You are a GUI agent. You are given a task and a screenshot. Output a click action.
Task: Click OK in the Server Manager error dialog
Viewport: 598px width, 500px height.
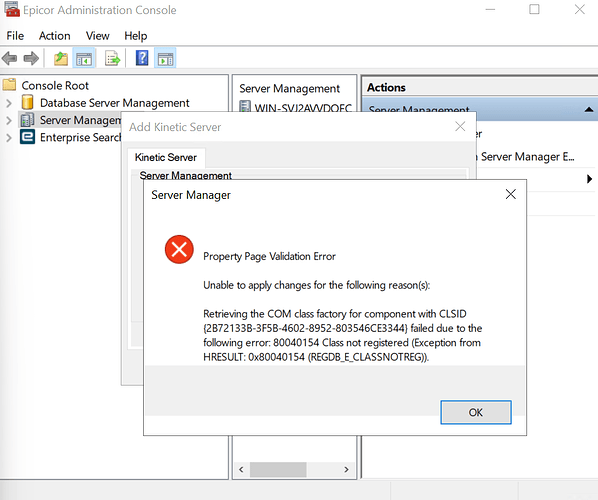click(476, 412)
